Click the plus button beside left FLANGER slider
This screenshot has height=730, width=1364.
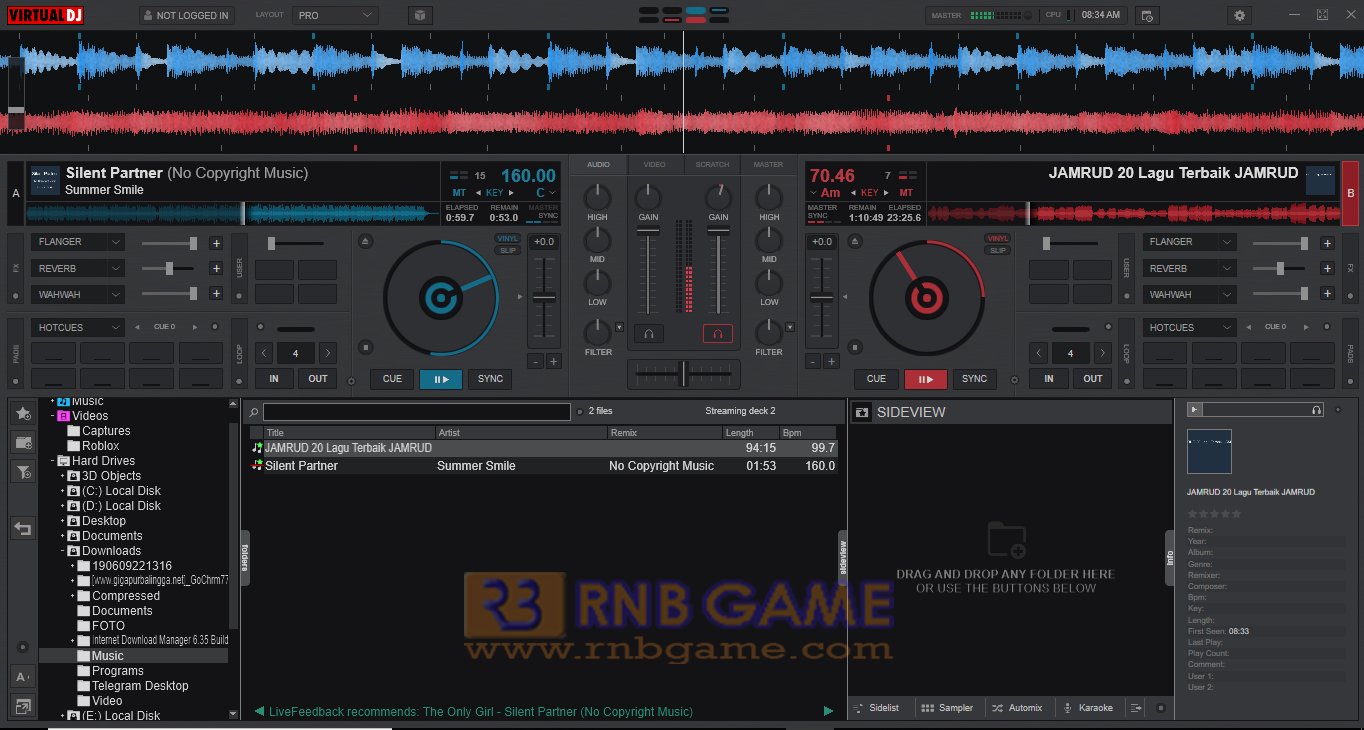point(216,243)
